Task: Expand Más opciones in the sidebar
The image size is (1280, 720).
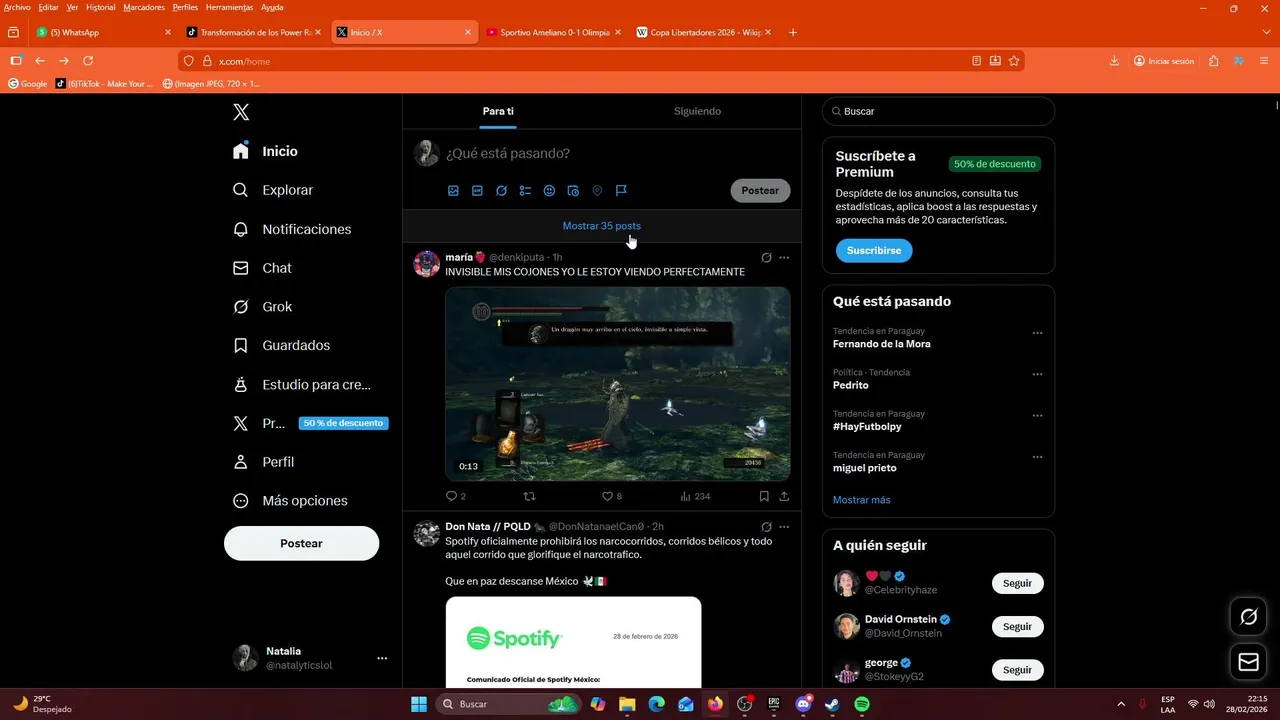Action: coord(290,501)
